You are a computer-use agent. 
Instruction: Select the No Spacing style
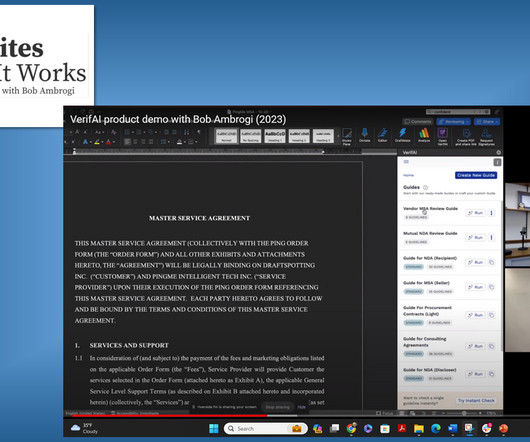(250, 136)
